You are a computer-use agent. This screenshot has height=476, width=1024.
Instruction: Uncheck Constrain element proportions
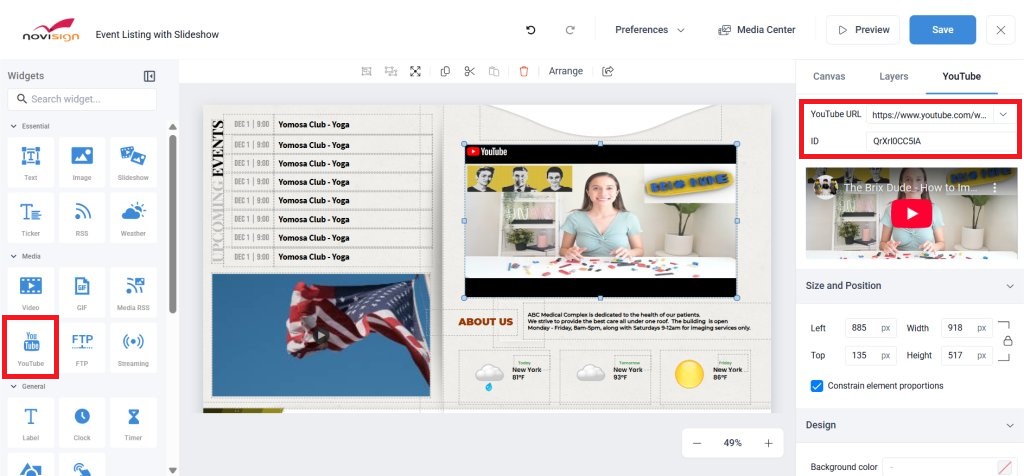coord(816,386)
